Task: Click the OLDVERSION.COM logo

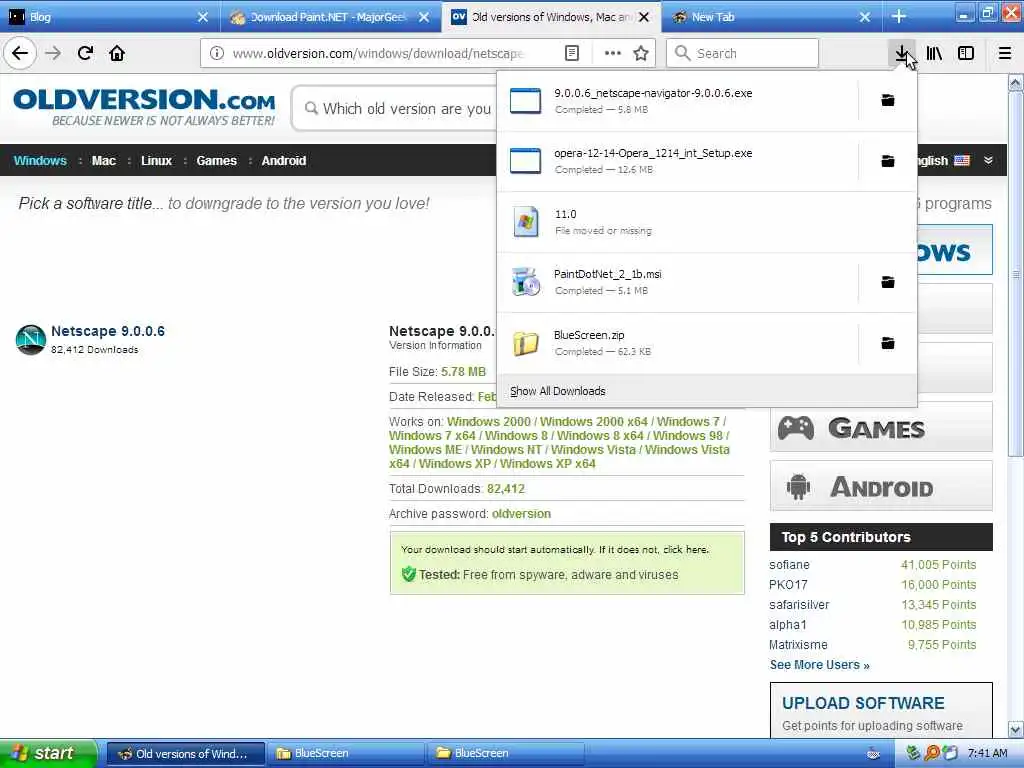Action: [x=144, y=107]
